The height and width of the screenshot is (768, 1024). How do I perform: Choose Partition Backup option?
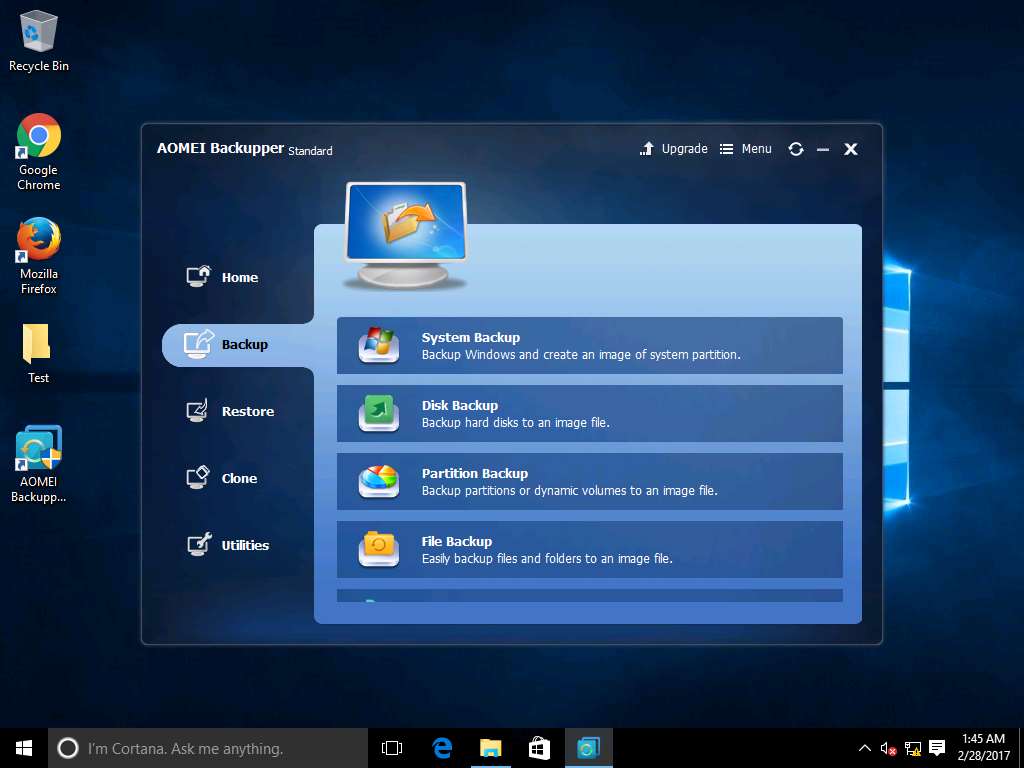[x=590, y=481]
